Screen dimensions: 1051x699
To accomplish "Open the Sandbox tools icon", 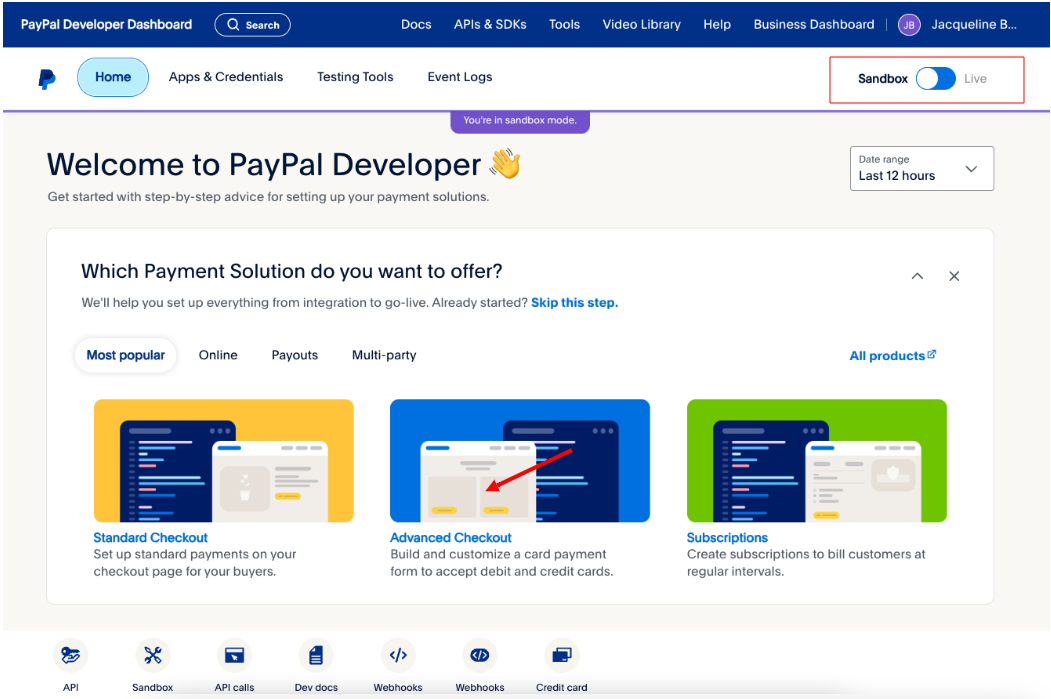I will 152,656.
